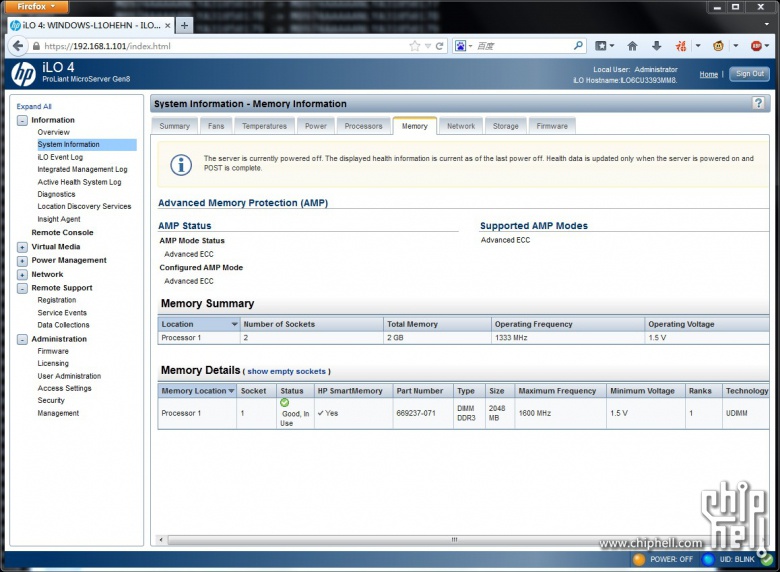
Task: Expand the Virtual Media tree section
Action: [22, 247]
